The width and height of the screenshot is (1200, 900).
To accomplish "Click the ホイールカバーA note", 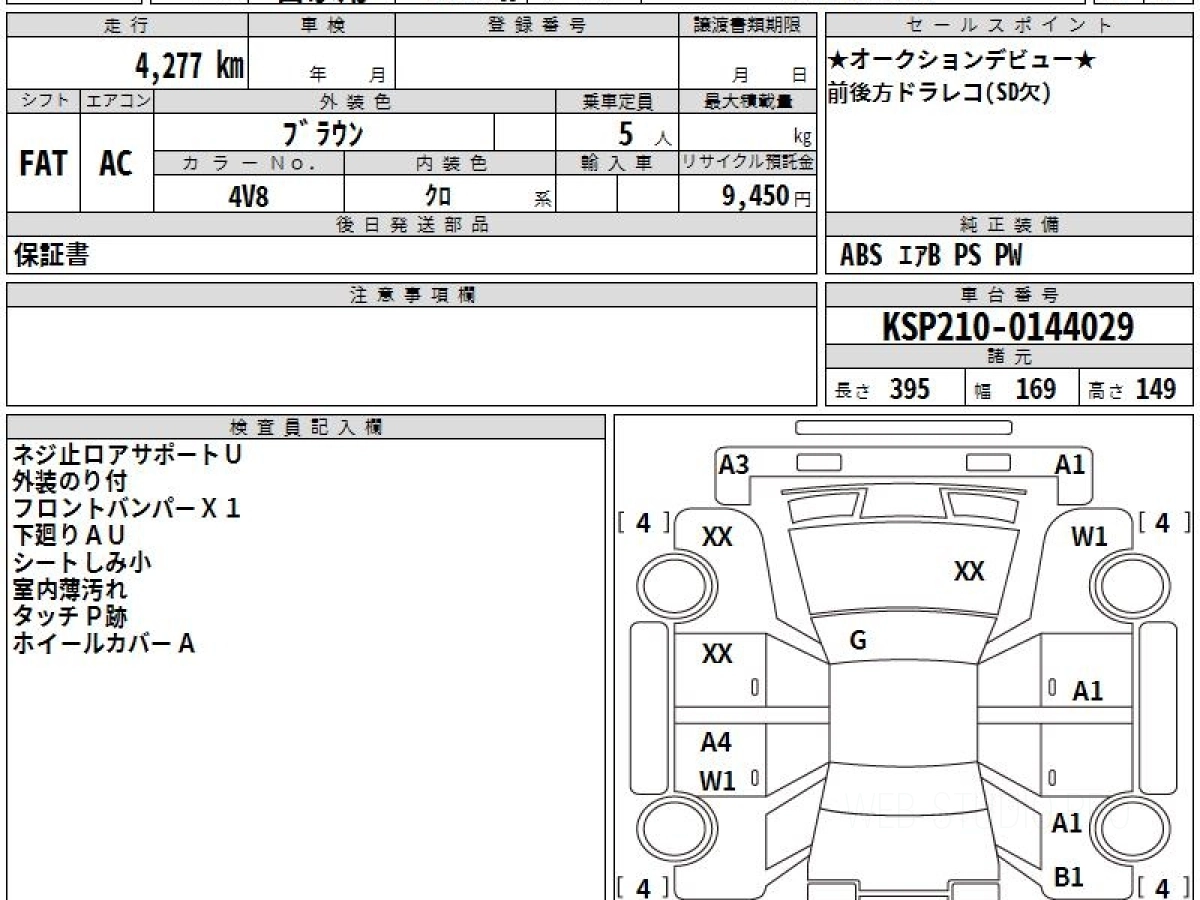I will [103, 644].
